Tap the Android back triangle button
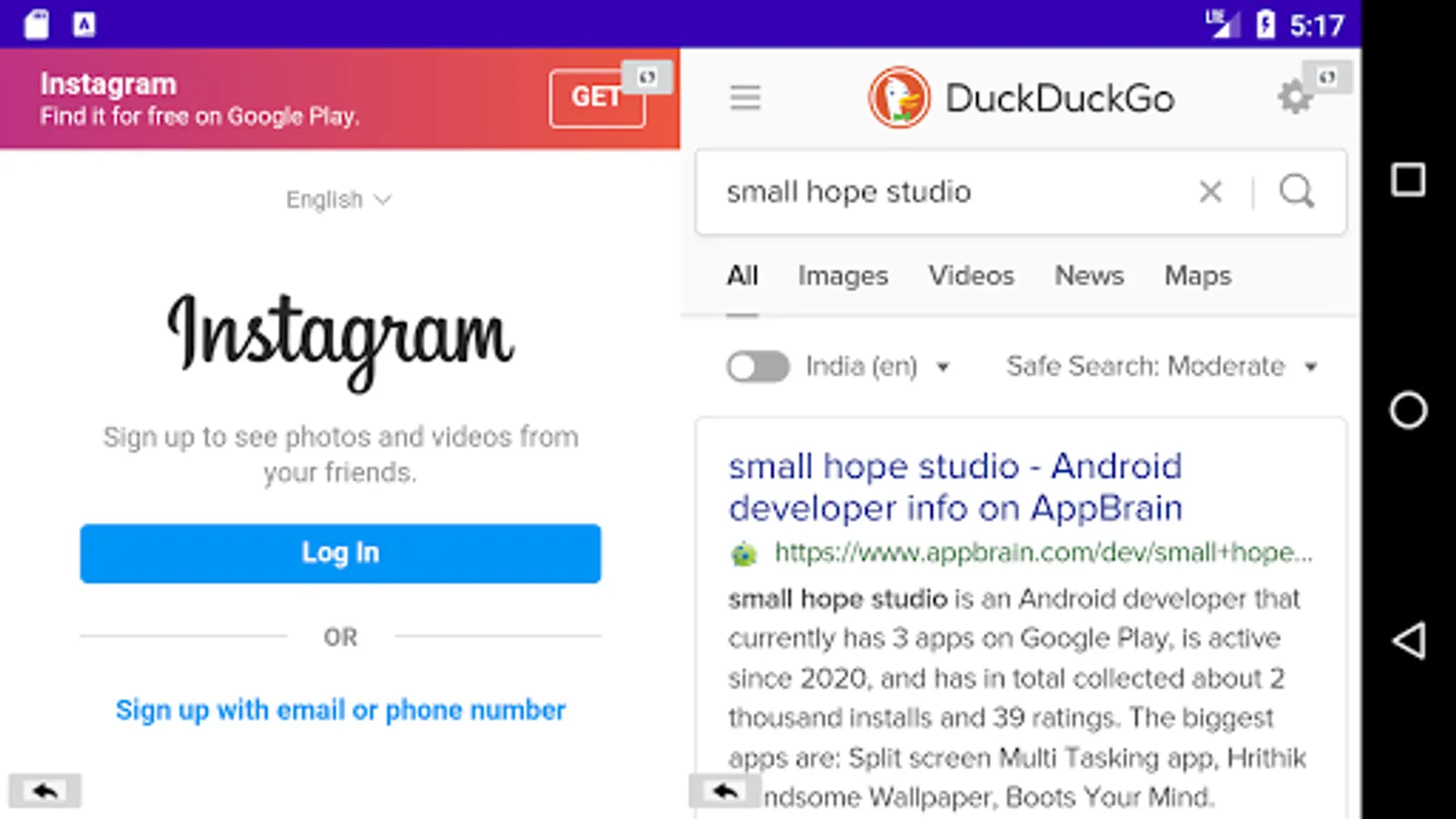1456x819 pixels. point(1408,641)
